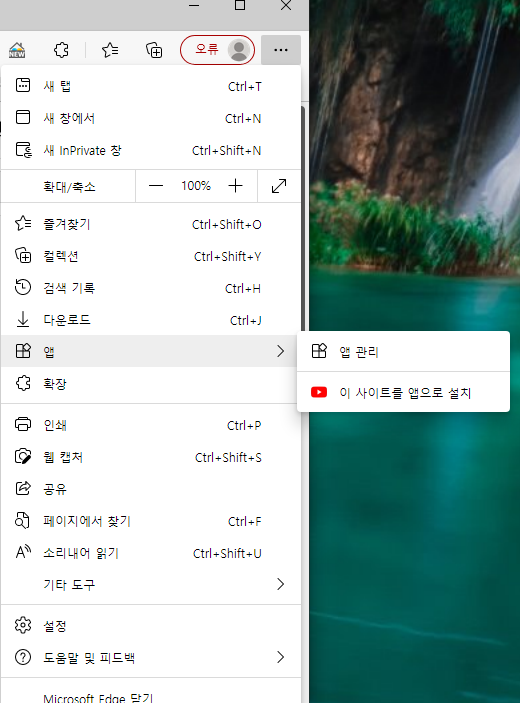Click the star icon beside 즐겨찾기
Screen dimensions: 520x703
(x=23, y=223)
